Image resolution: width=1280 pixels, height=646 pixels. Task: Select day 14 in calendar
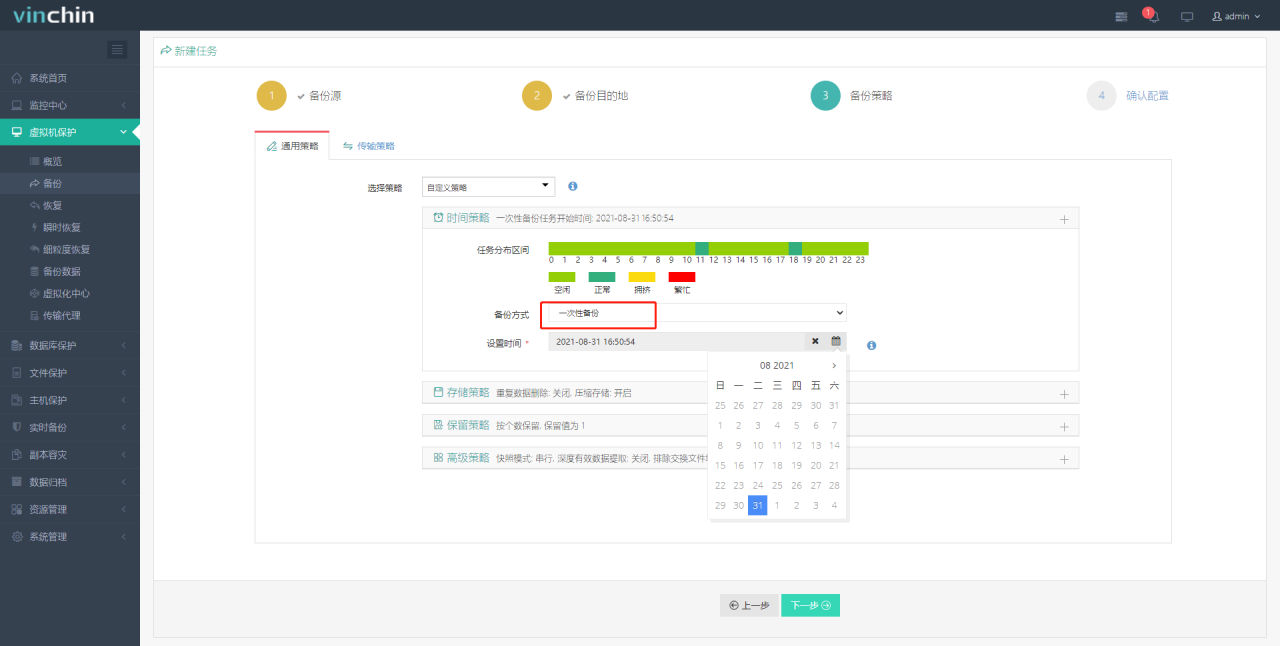834,445
